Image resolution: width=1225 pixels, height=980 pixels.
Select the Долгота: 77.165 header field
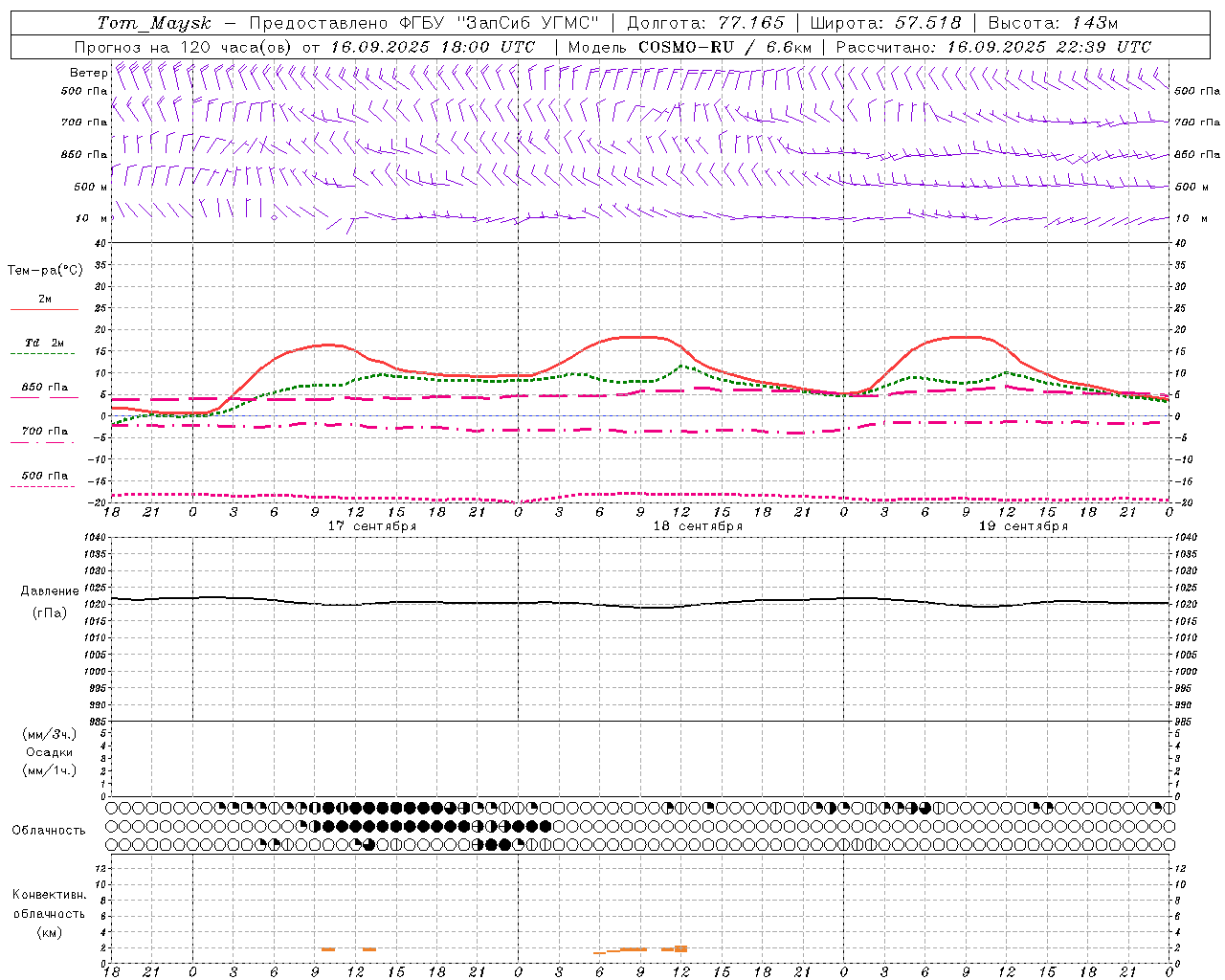(705, 23)
